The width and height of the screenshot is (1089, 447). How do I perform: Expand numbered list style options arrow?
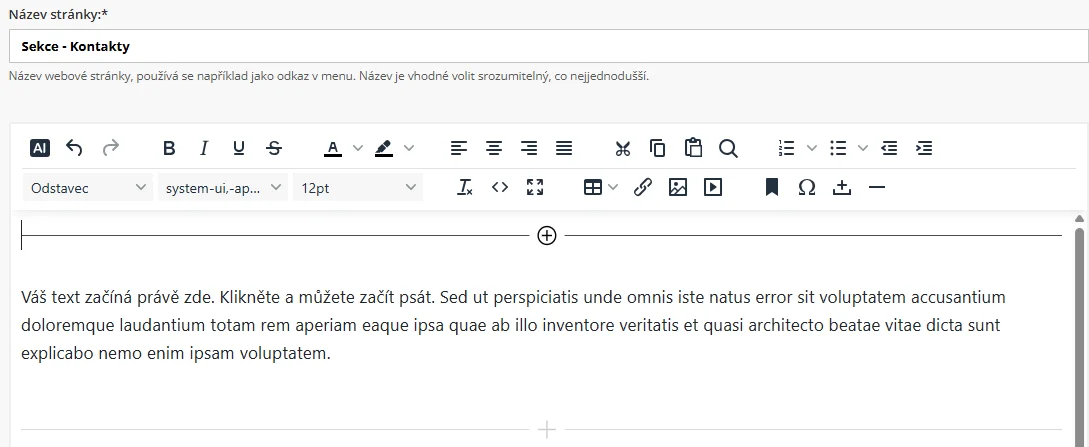(x=812, y=148)
